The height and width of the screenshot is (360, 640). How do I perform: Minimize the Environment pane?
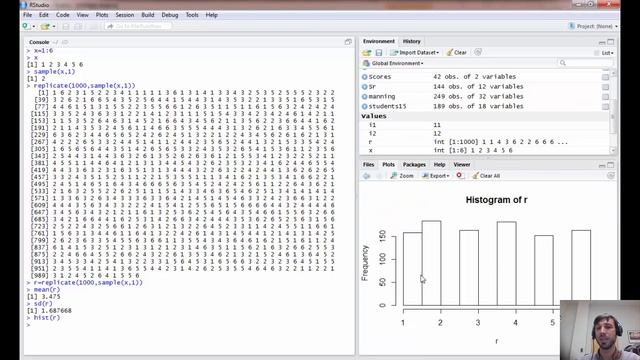click(602, 42)
